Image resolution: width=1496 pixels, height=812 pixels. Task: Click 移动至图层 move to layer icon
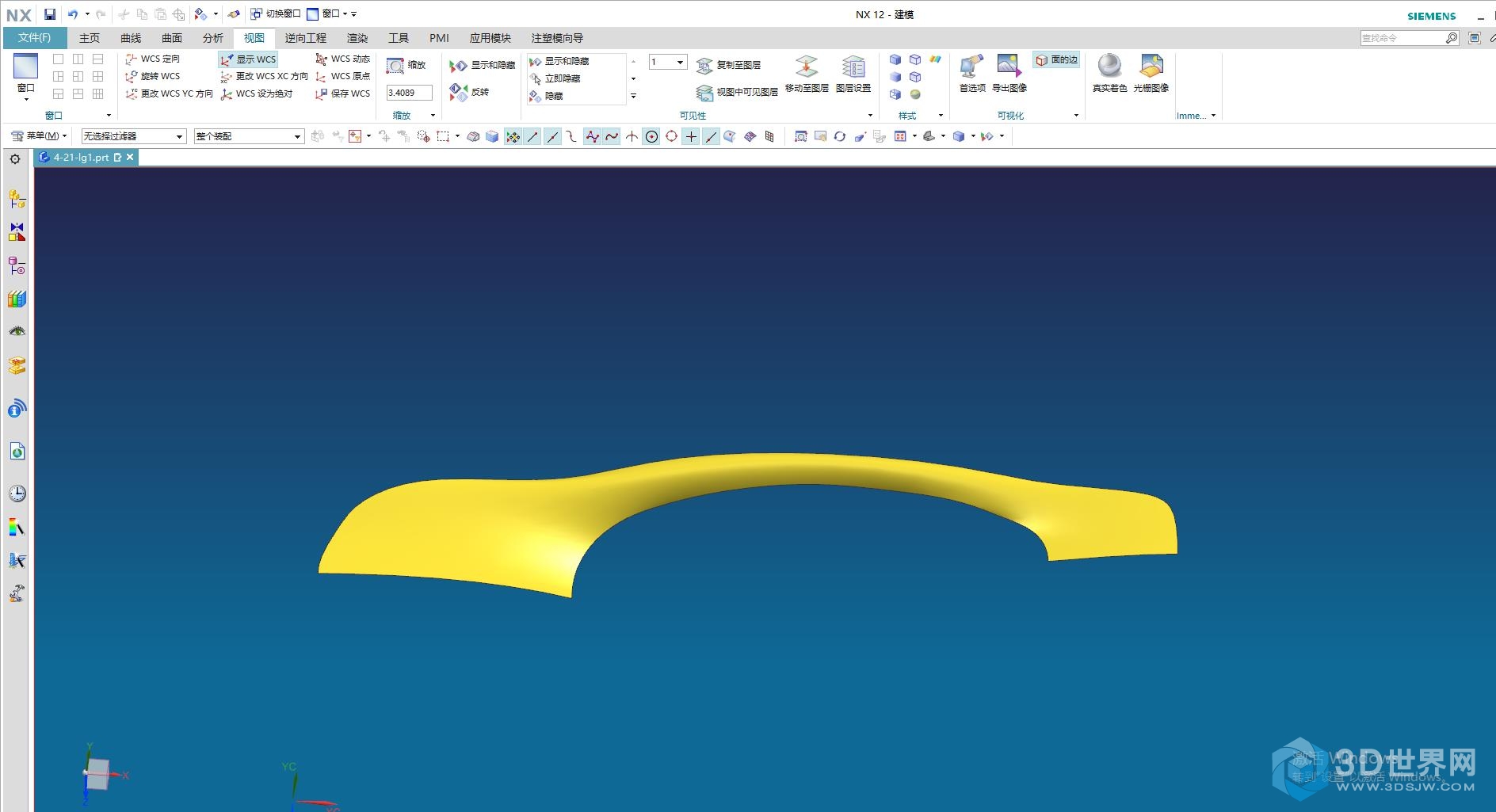807,75
